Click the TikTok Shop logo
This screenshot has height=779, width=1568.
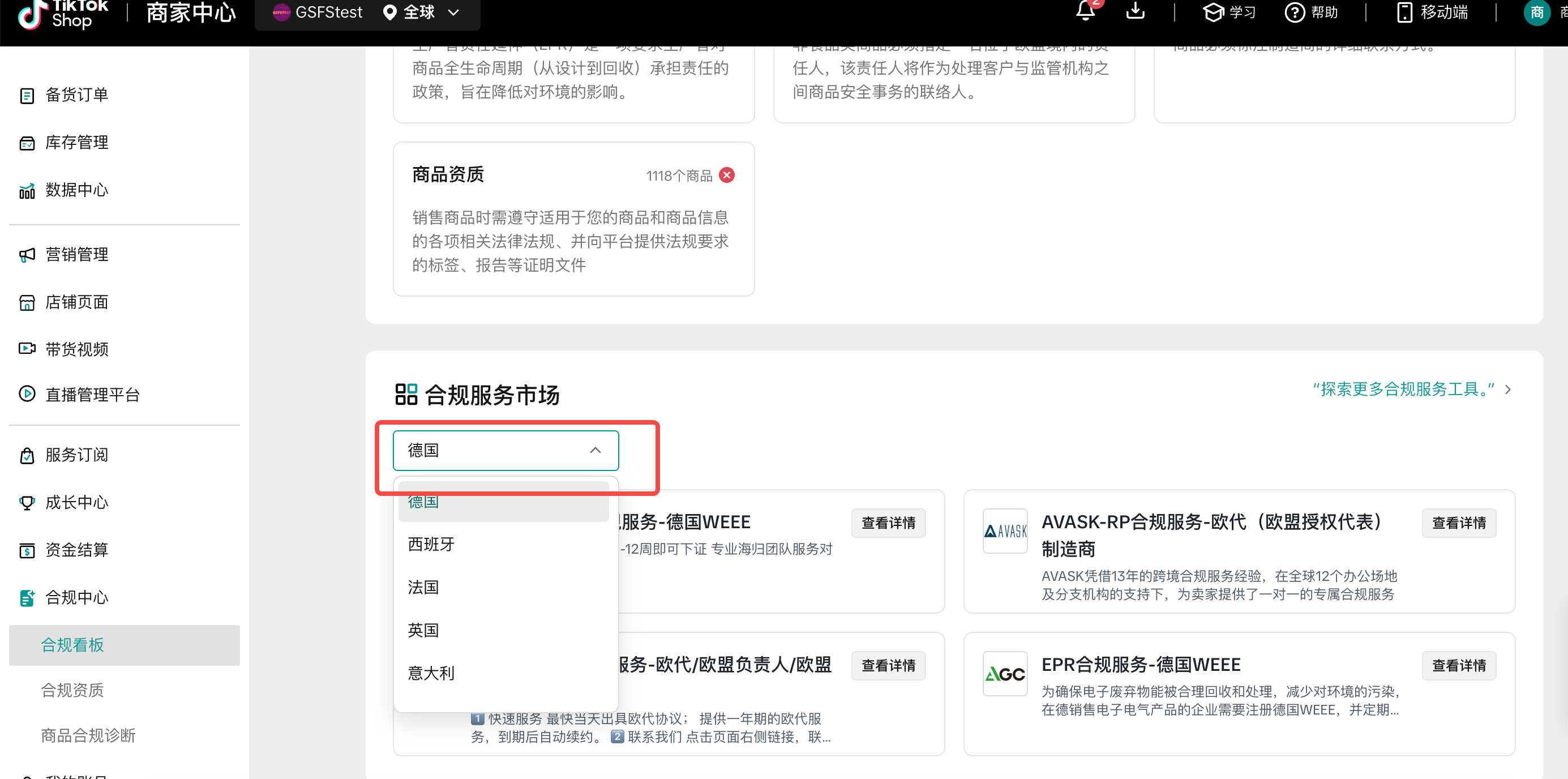pos(62,14)
